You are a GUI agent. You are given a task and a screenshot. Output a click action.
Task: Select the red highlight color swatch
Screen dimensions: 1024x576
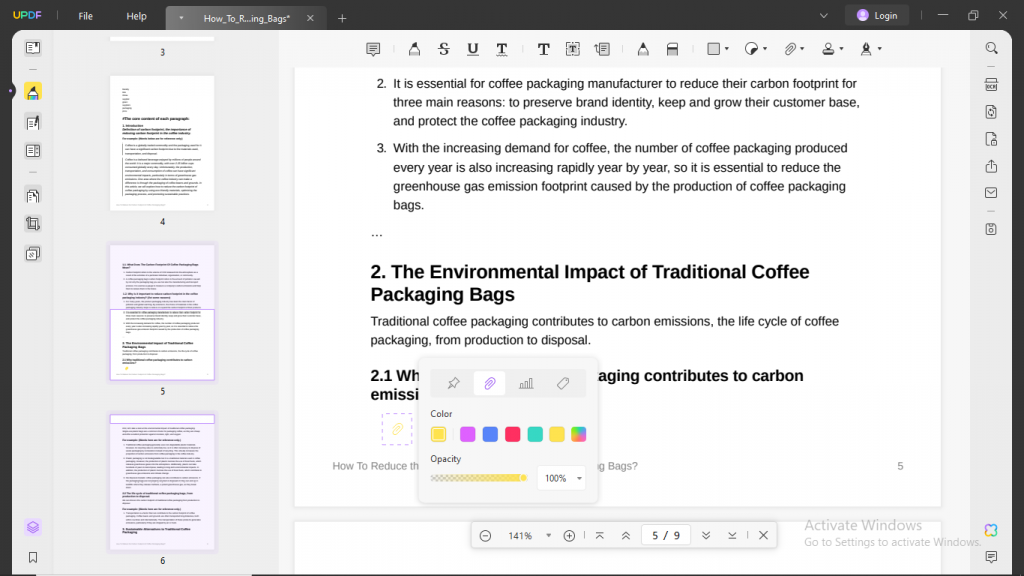[x=513, y=434]
